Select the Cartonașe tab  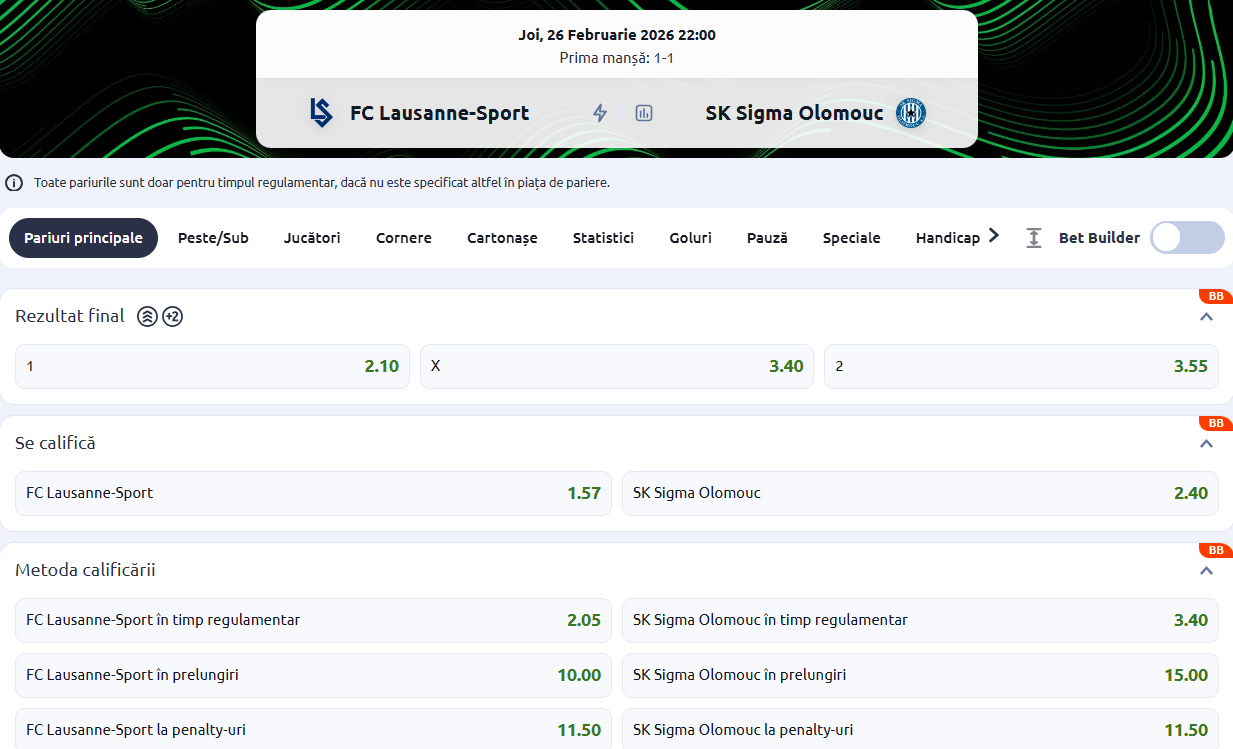coord(502,238)
